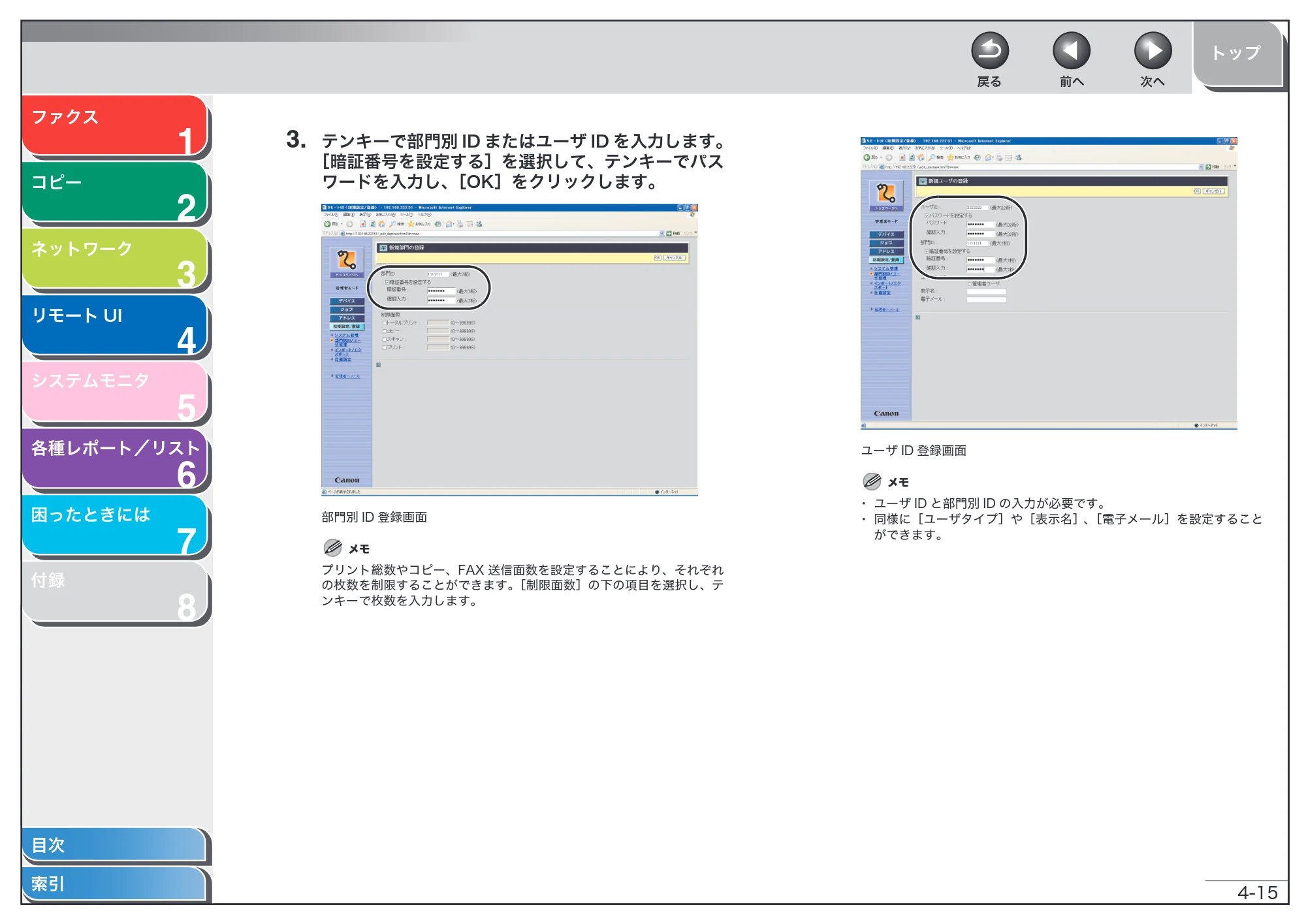
Task: Click the 部門別 ID registration screenshot thumbnail
Action: coord(509,350)
